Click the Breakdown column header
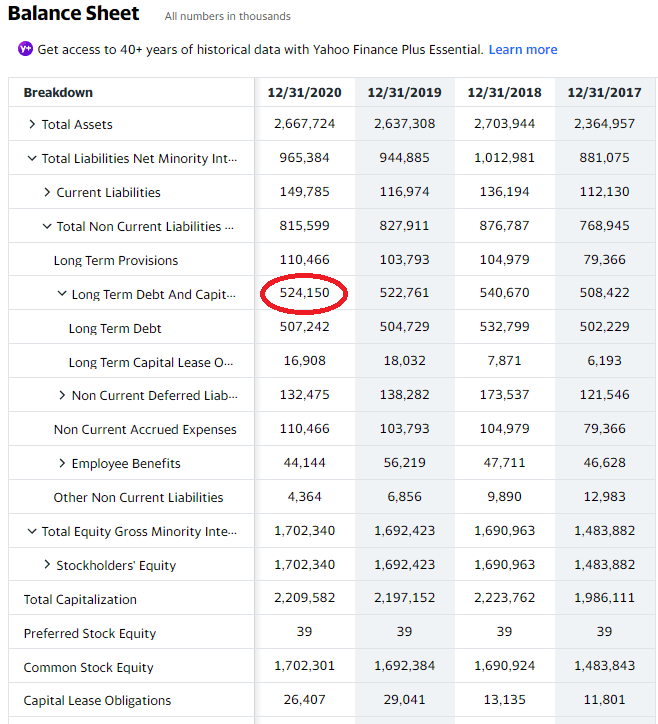658x724 pixels. [x=58, y=92]
